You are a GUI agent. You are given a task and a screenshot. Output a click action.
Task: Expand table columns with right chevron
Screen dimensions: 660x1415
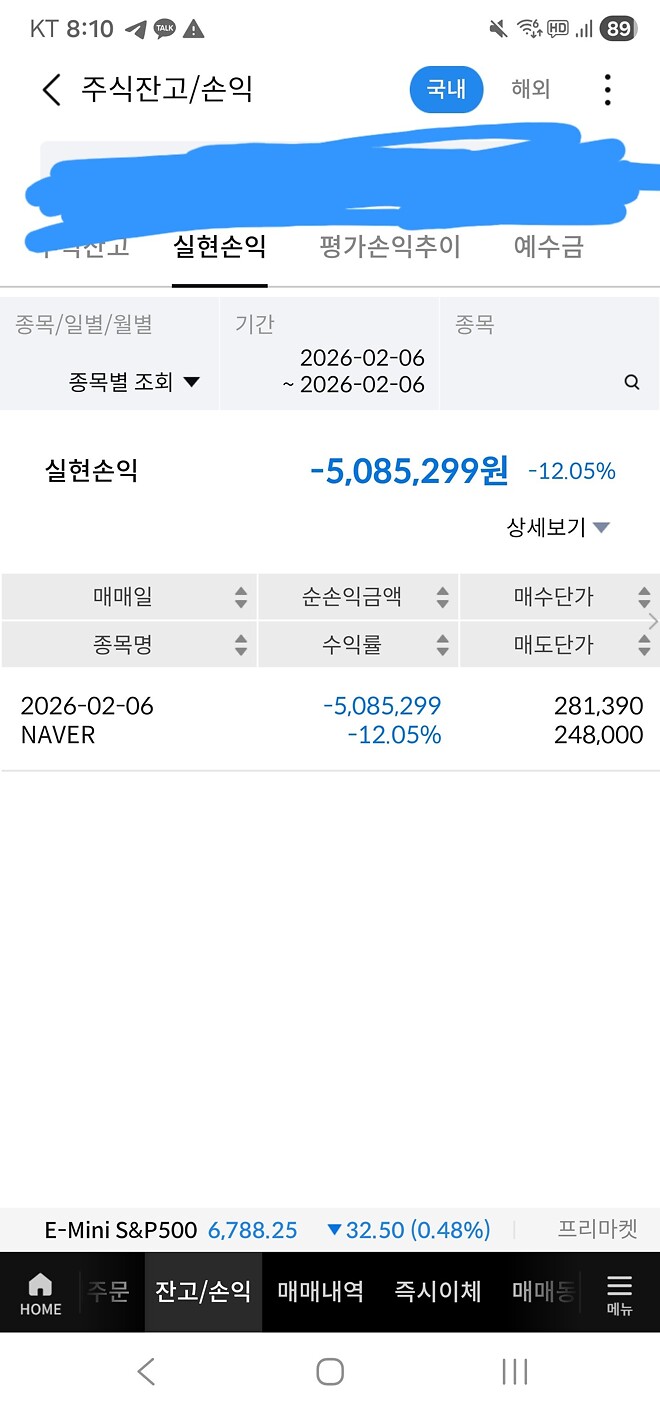652,621
